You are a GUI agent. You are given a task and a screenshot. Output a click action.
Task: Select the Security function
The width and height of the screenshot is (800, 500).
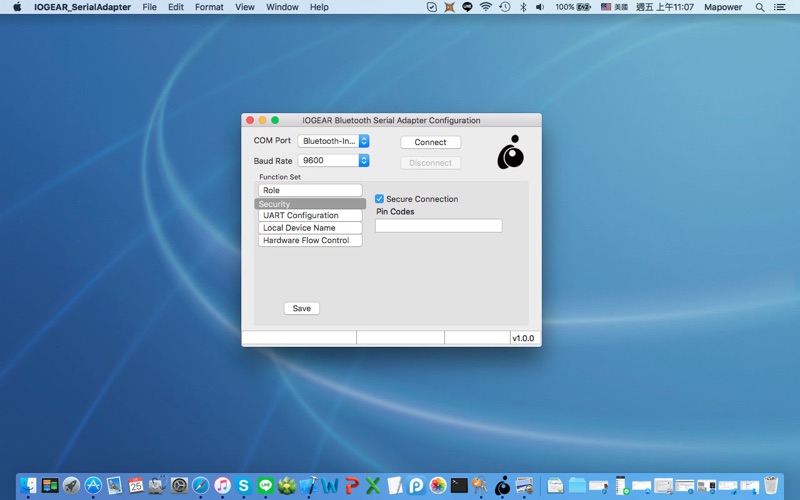point(310,204)
